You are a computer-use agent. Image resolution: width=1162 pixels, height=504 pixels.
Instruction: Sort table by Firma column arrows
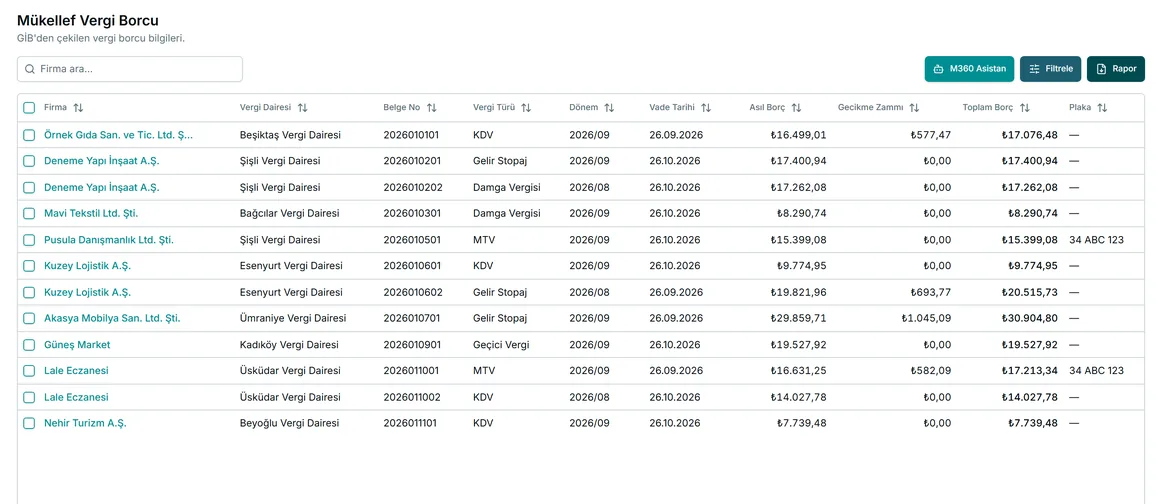79,107
